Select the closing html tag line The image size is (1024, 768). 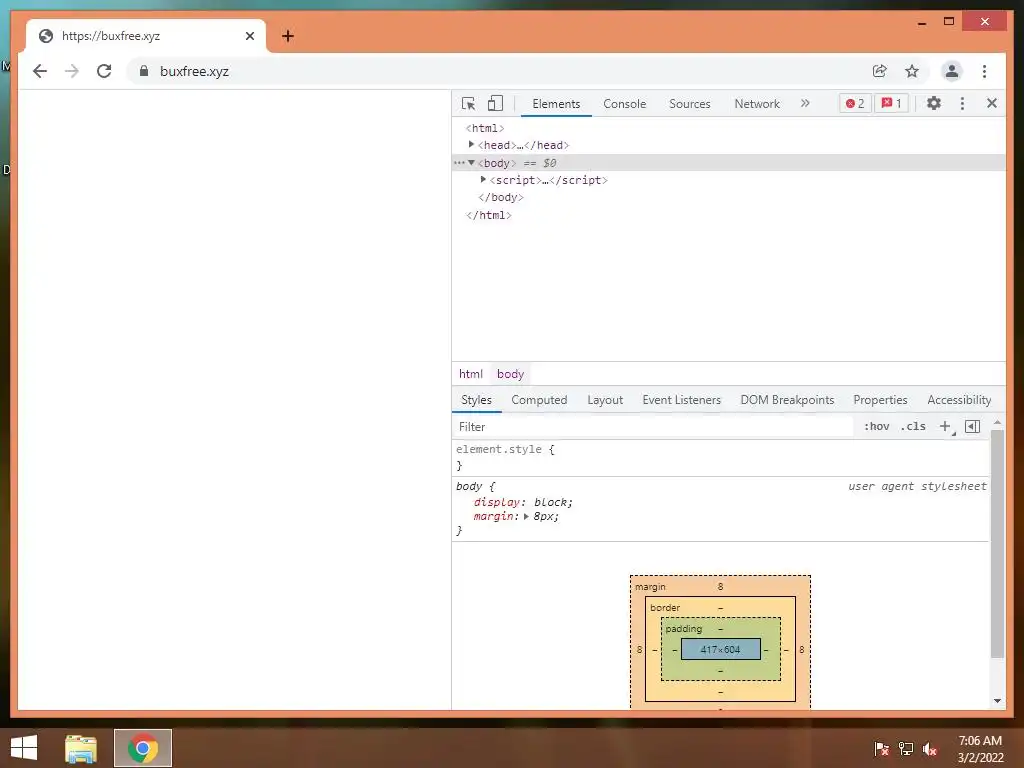(x=488, y=215)
